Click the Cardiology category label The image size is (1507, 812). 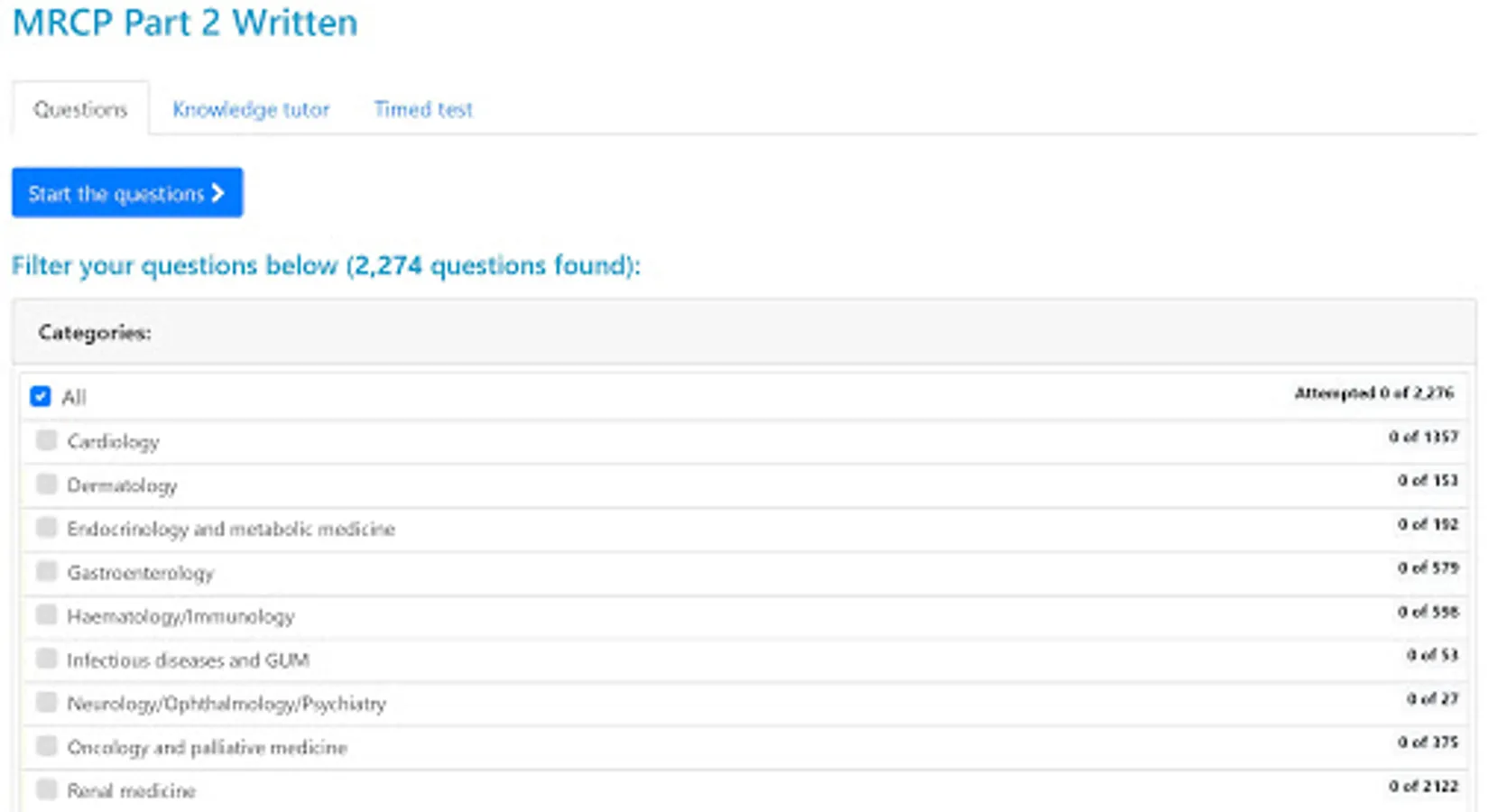point(113,441)
